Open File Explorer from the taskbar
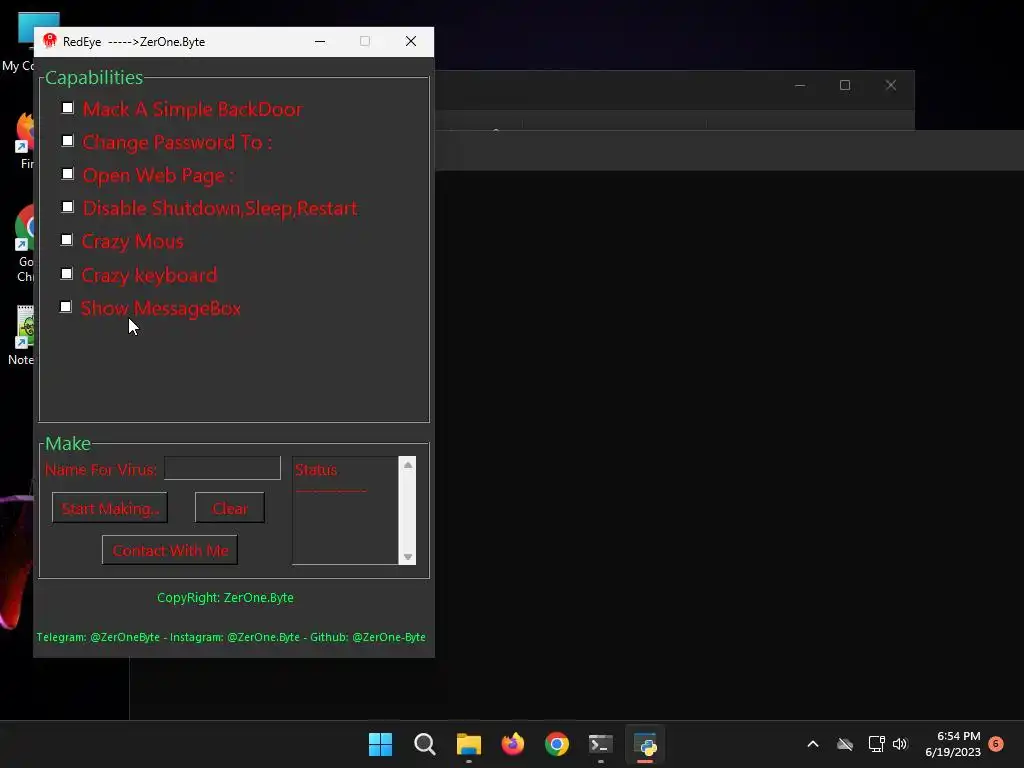The width and height of the screenshot is (1024, 768). [469, 744]
